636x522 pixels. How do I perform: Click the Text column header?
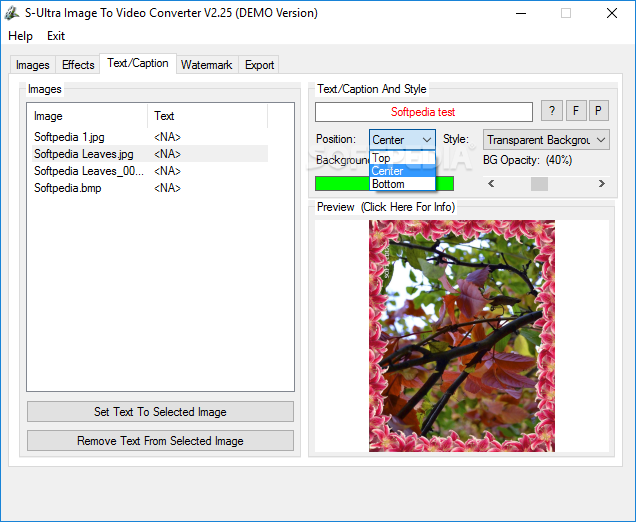[x=207, y=116]
